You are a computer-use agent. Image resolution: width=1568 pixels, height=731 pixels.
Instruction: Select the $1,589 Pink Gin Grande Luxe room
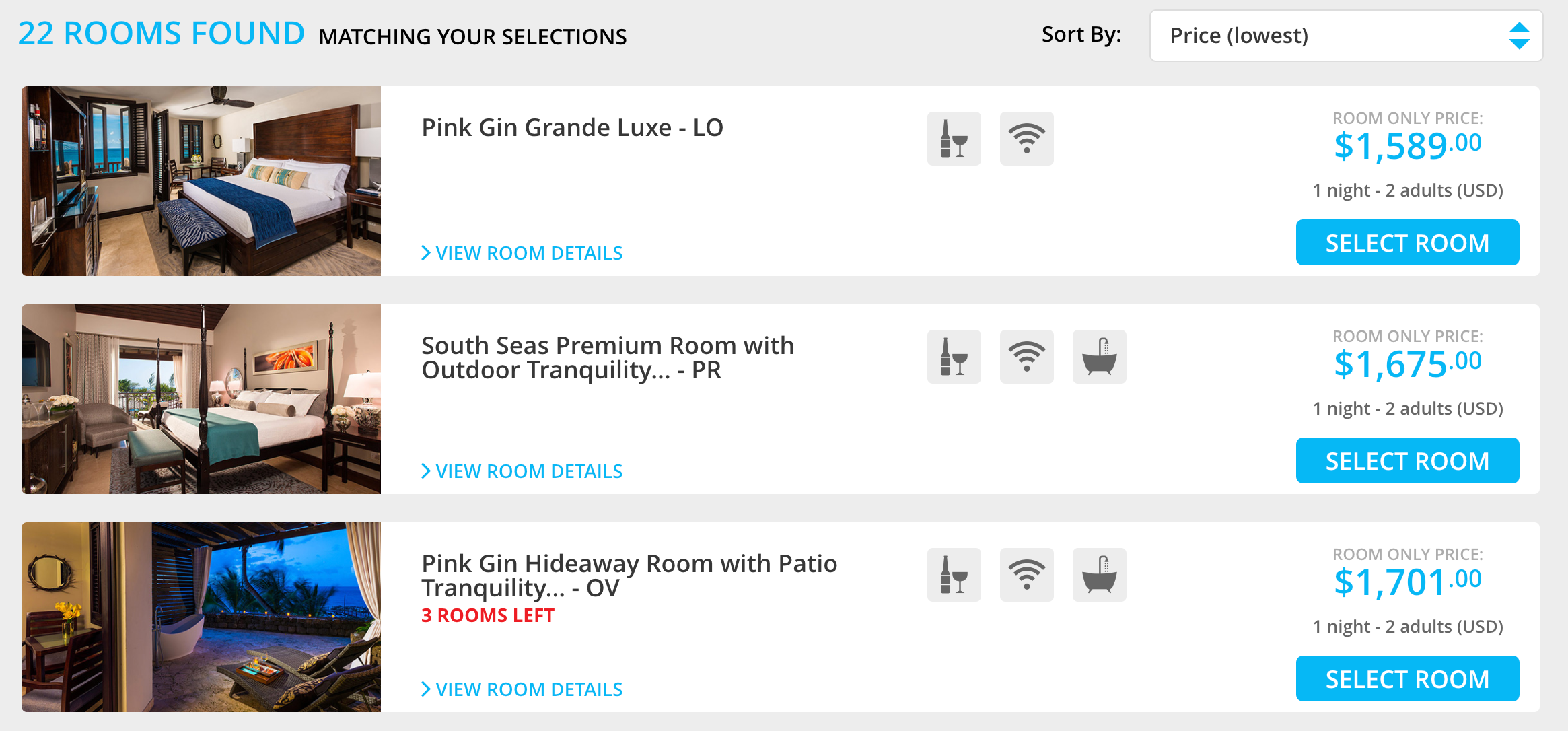[1407, 242]
